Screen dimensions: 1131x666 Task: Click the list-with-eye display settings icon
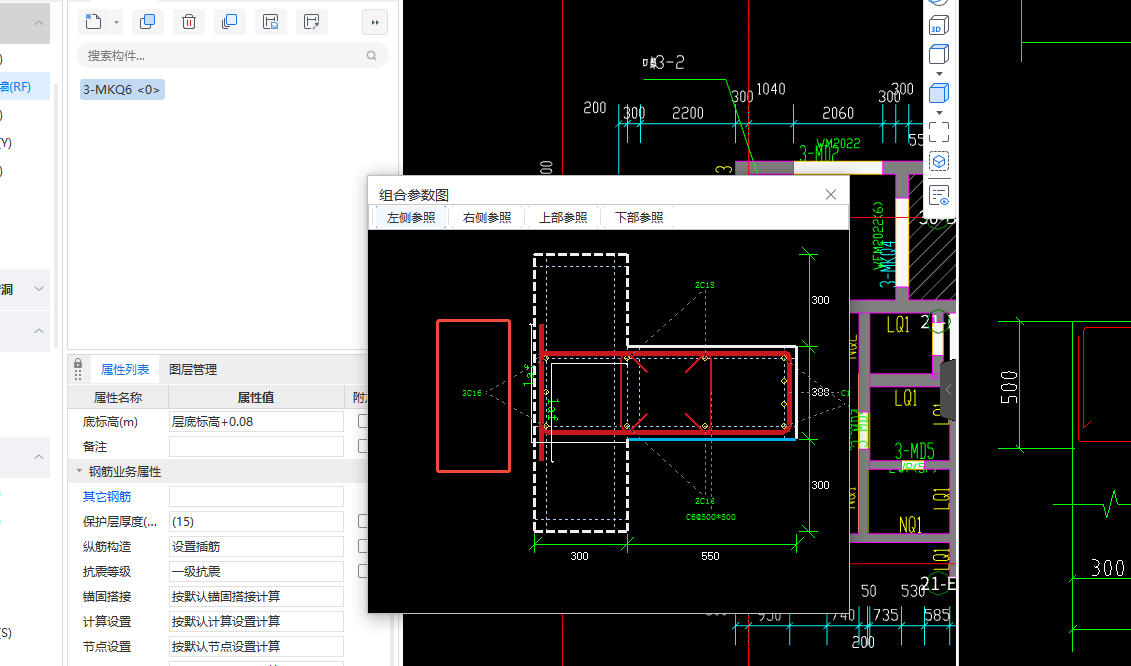[x=938, y=196]
